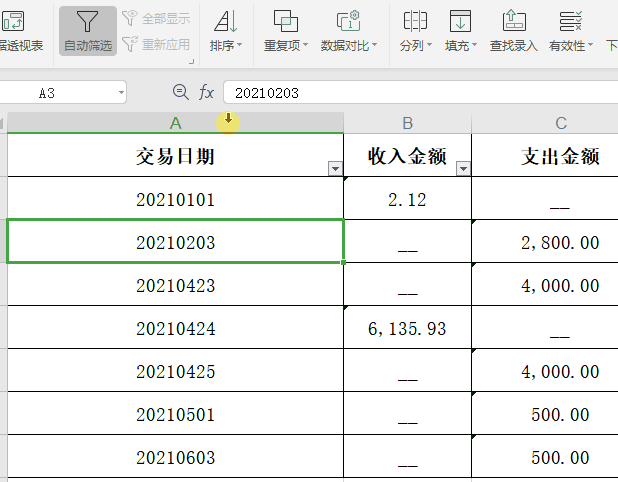The height and width of the screenshot is (482, 618).
Task: Select column A header
Action: [175, 123]
